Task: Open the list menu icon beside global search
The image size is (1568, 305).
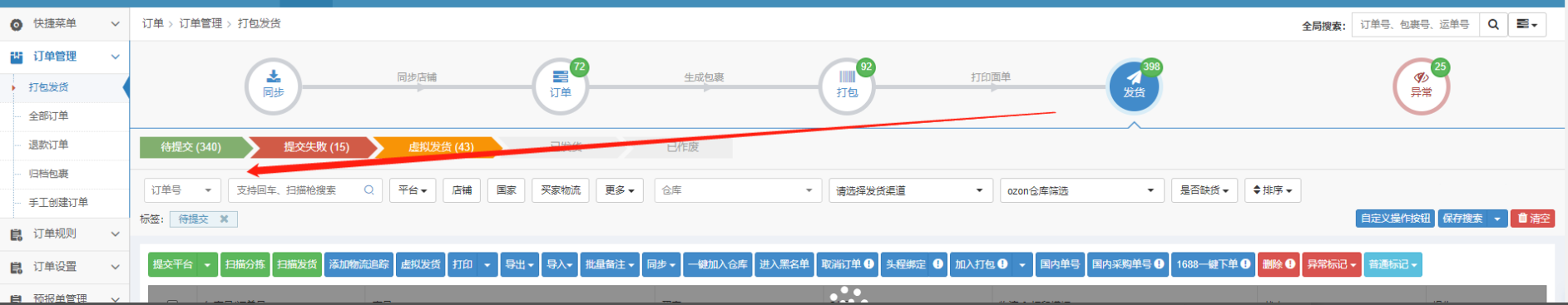Action: (1527, 25)
